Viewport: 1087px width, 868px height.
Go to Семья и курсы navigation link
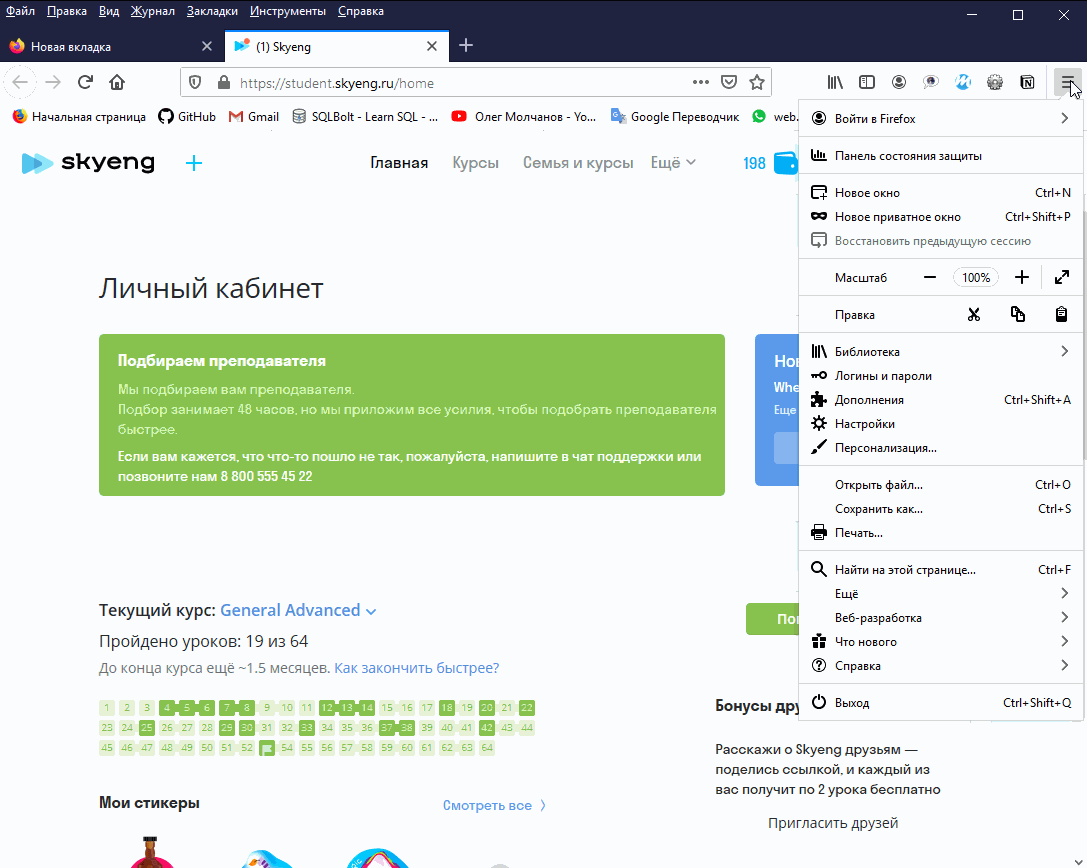click(578, 163)
